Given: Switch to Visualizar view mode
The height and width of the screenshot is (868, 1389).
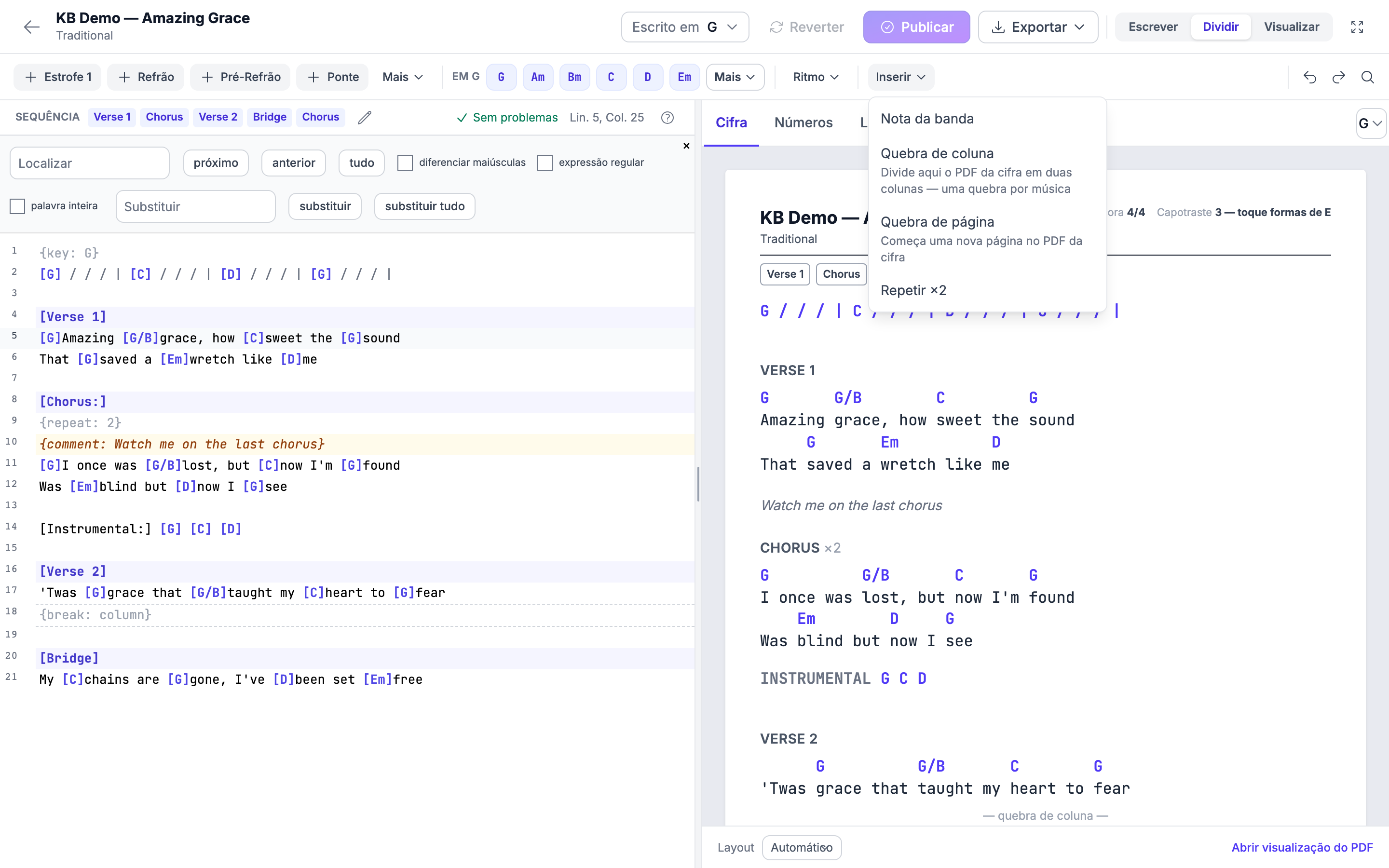Looking at the screenshot, I should coord(1292,27).
